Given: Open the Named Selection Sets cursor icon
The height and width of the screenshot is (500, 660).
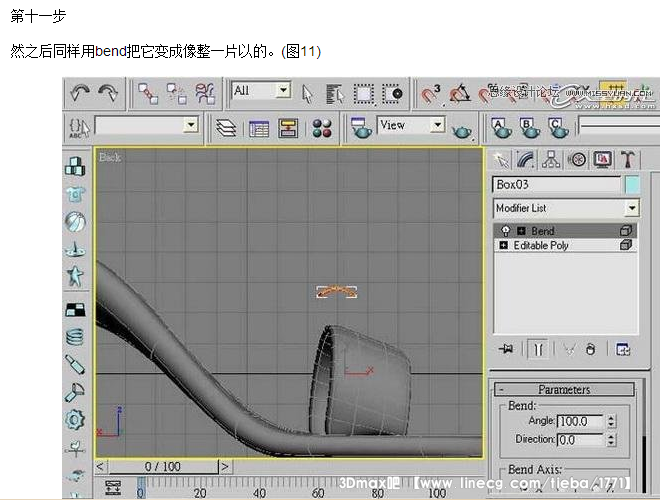Looking at the screenshot, I should pos(79,128).
